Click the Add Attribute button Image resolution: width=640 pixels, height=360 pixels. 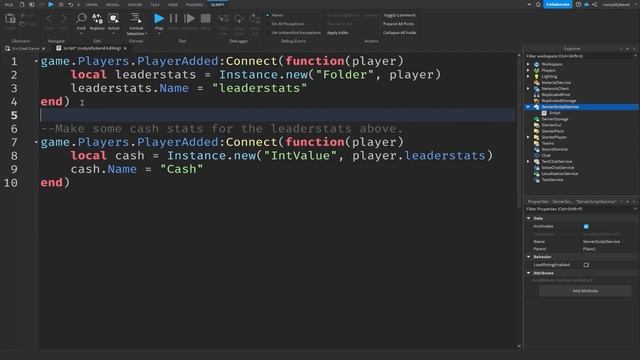tap(585, 291)
